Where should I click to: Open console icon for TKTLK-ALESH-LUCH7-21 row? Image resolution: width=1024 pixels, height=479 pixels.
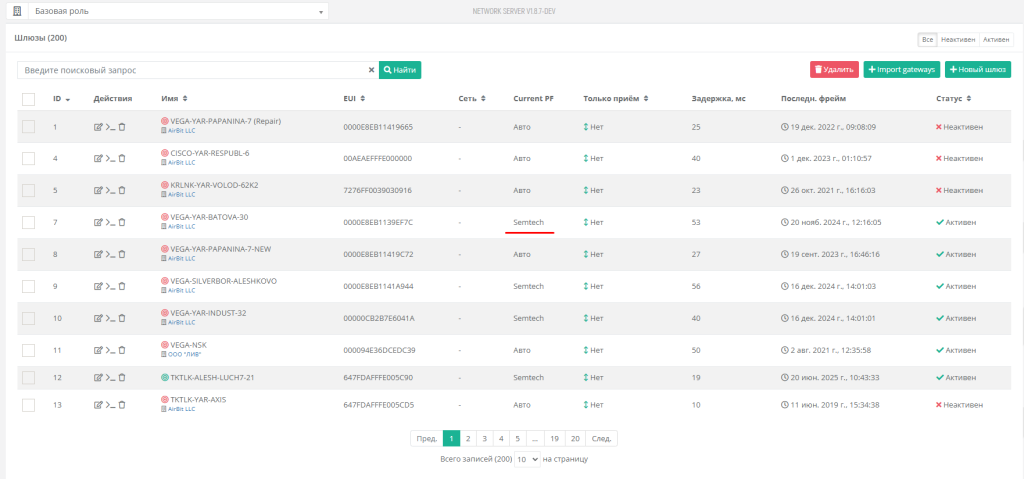click(109, 378)
